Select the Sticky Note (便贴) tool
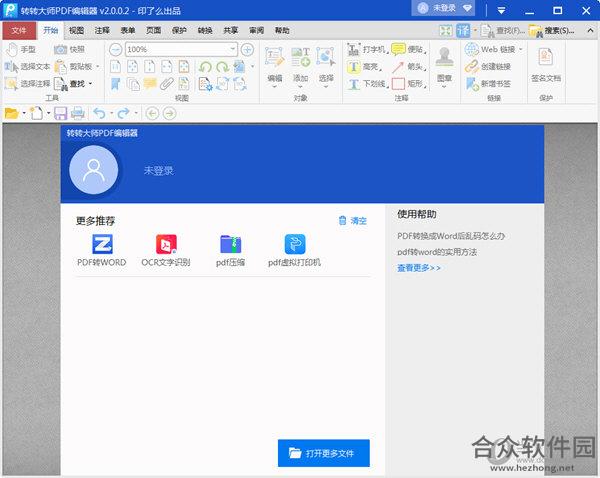The image size is (600, 478). click(409, 49)
